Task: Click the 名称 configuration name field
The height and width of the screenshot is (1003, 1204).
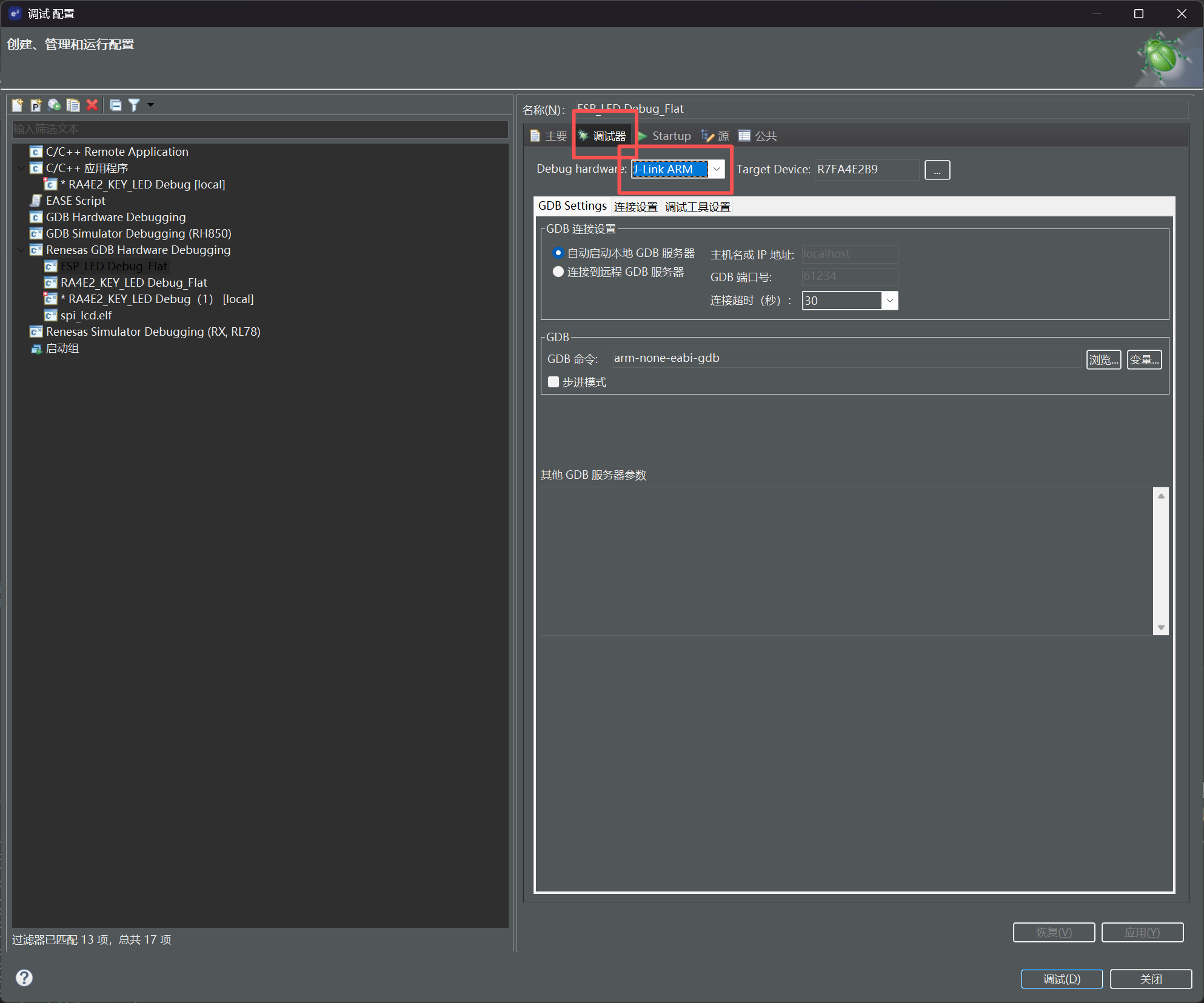Action: [x=881, y=109]
